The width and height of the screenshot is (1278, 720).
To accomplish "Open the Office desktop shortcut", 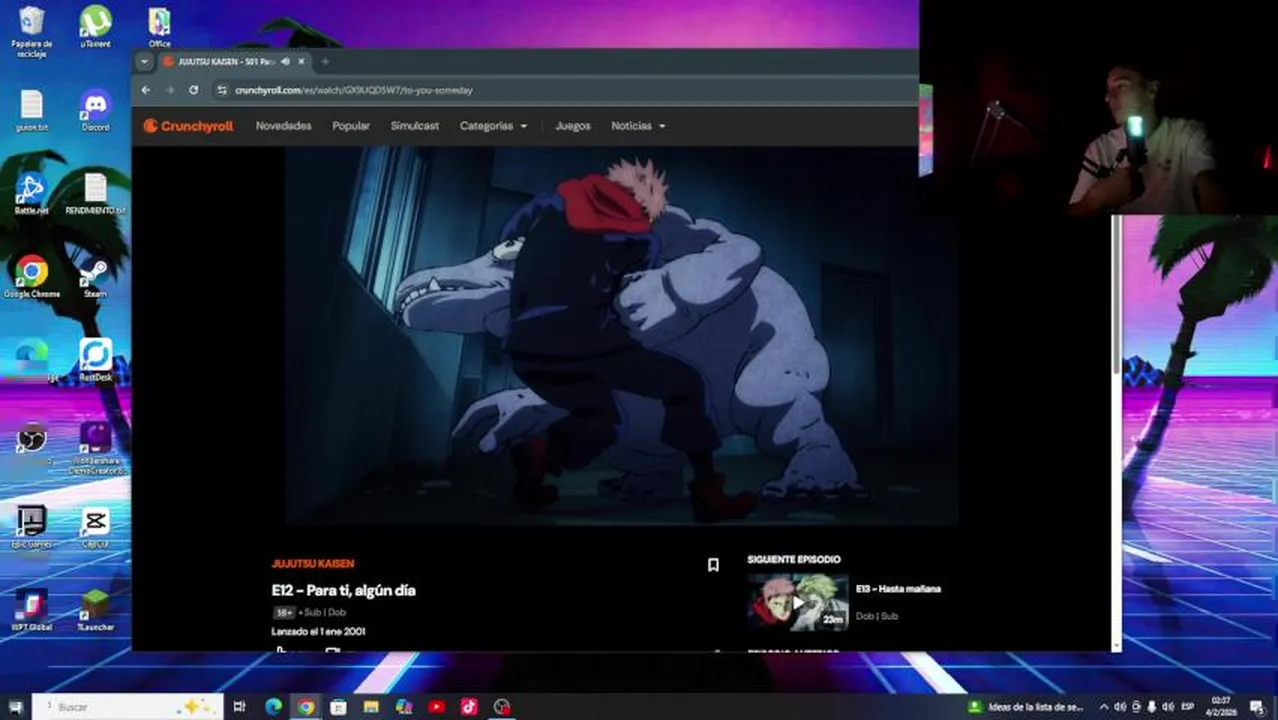I will (159, 28).
